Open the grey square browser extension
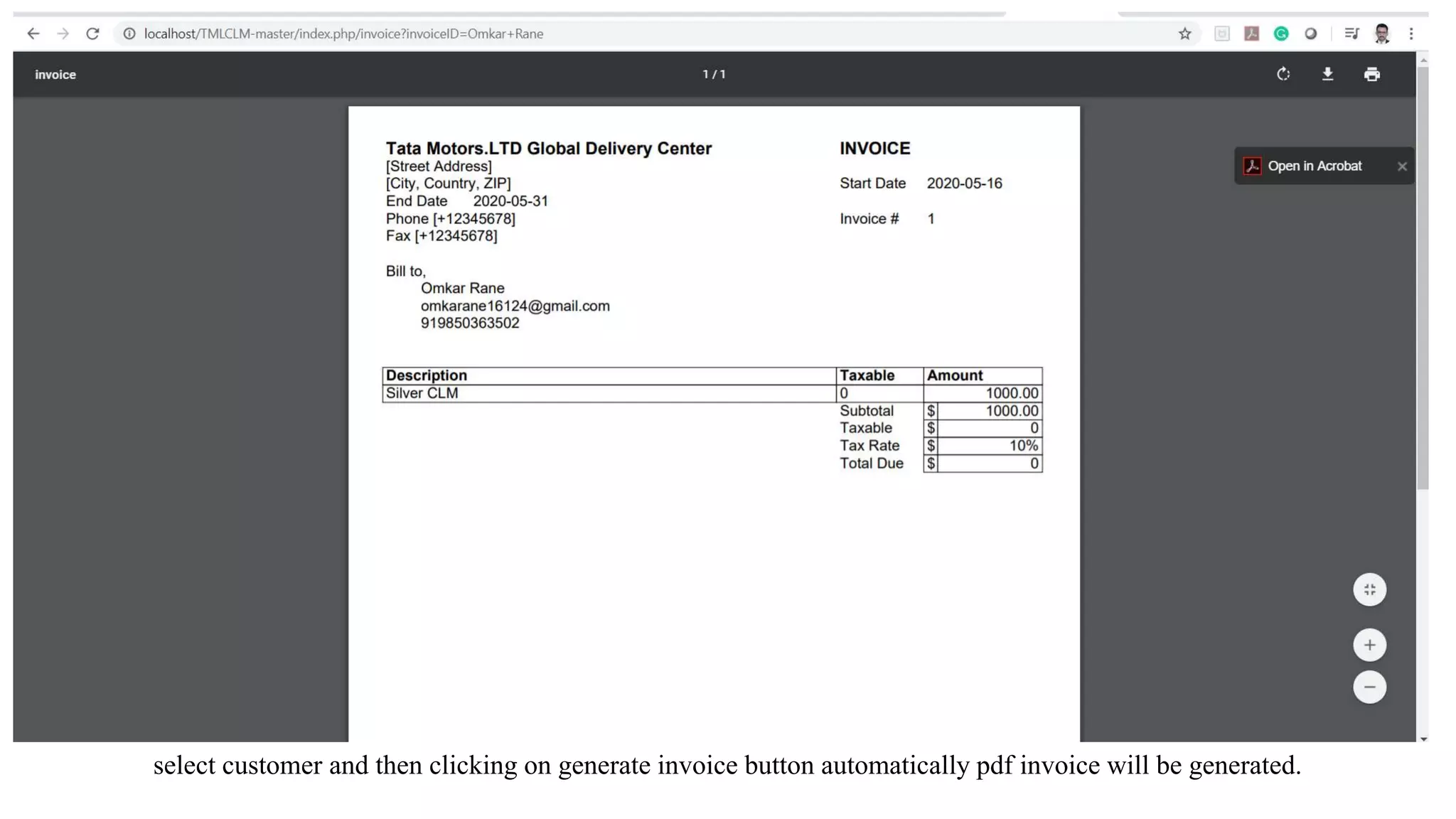The height and width of the screenshot is (819, 1456). [1221, 33]
